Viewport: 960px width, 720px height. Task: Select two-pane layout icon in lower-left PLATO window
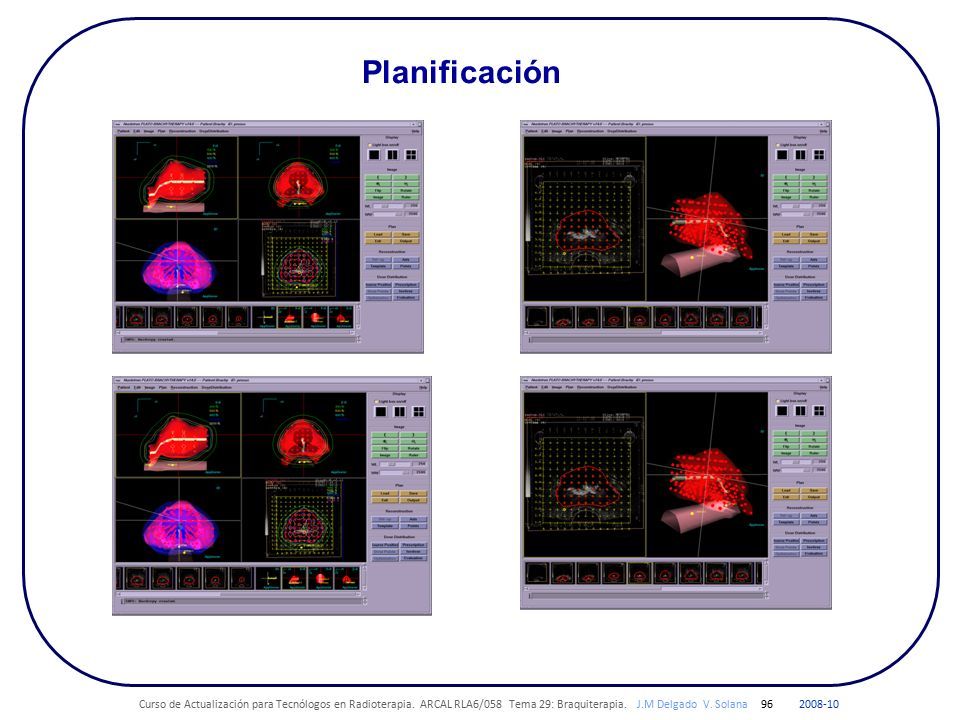click(x=400, y=411)
